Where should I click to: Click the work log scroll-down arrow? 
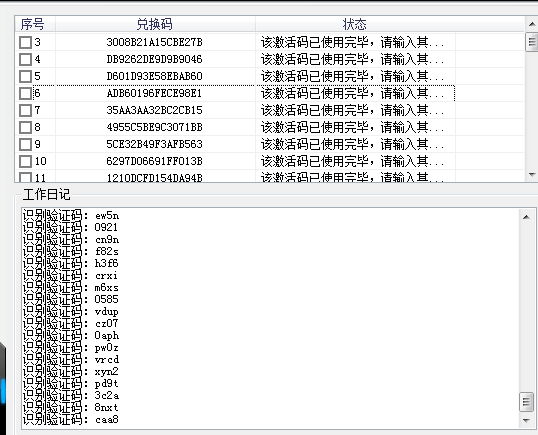pyautogui.click(x=526, y=420)
